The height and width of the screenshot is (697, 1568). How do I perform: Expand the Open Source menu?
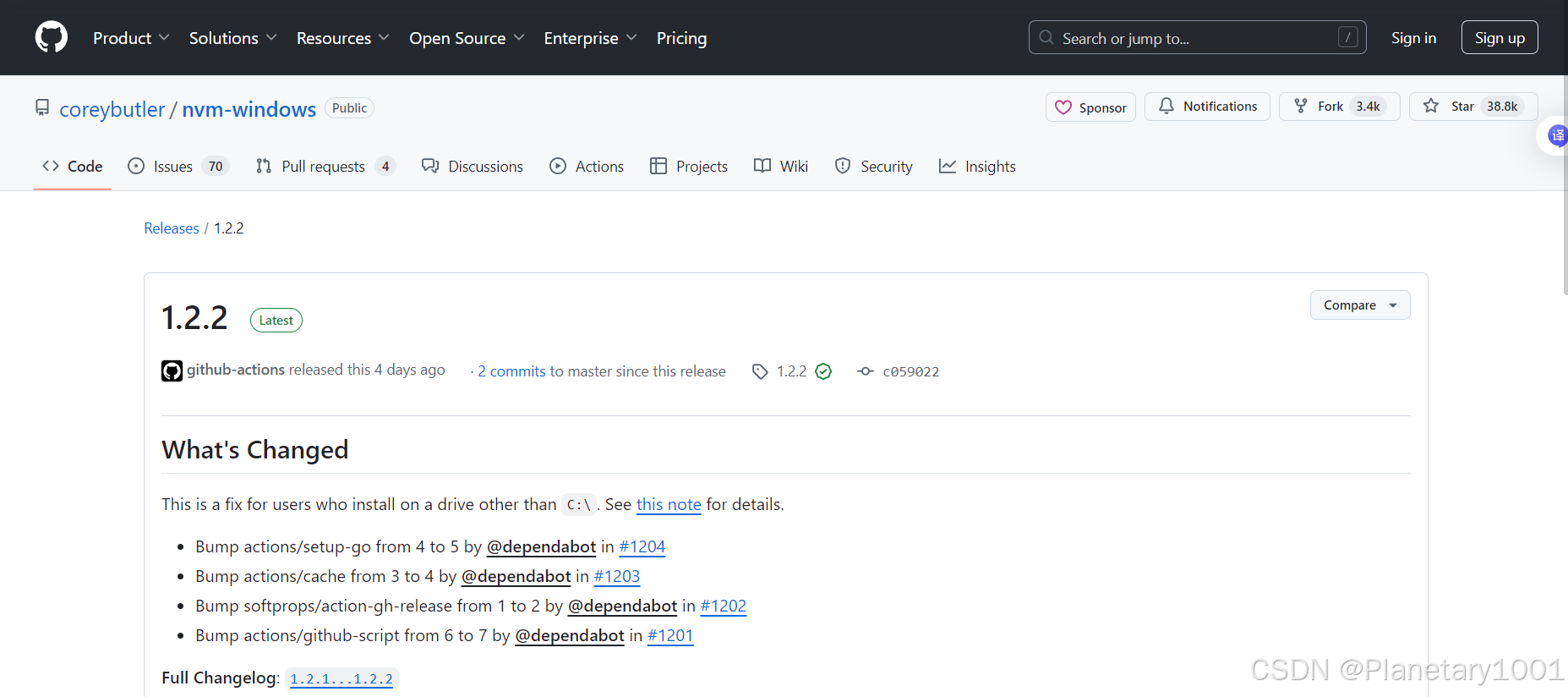(x=467, y=38)
